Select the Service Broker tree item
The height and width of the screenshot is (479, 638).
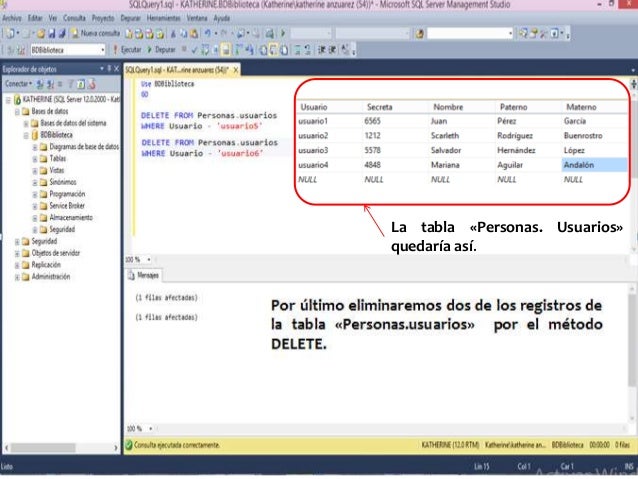67,206
